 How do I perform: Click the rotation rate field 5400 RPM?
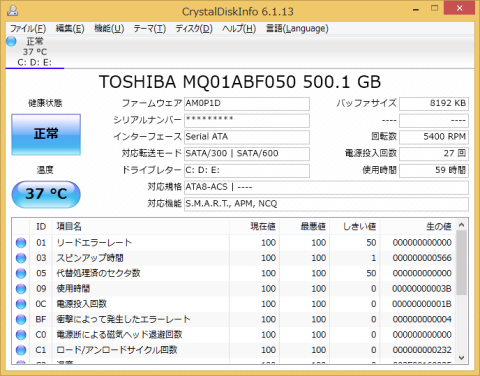(434, 137)
